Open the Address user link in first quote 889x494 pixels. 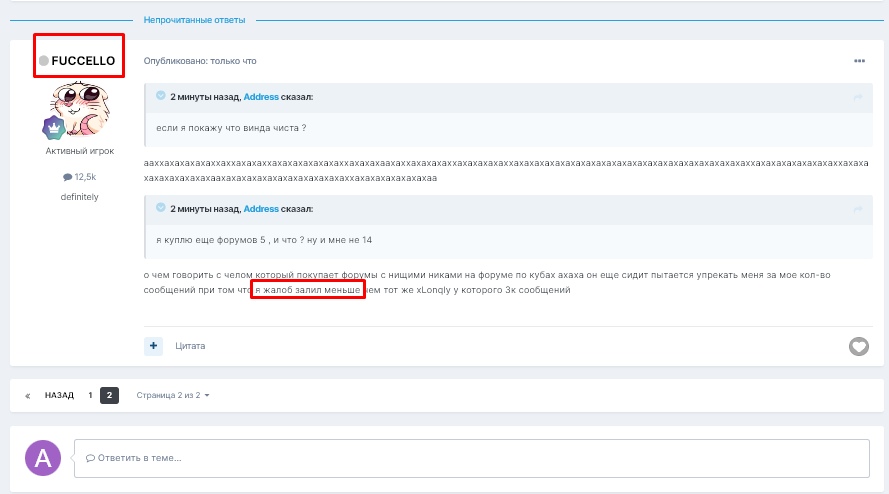261,97
